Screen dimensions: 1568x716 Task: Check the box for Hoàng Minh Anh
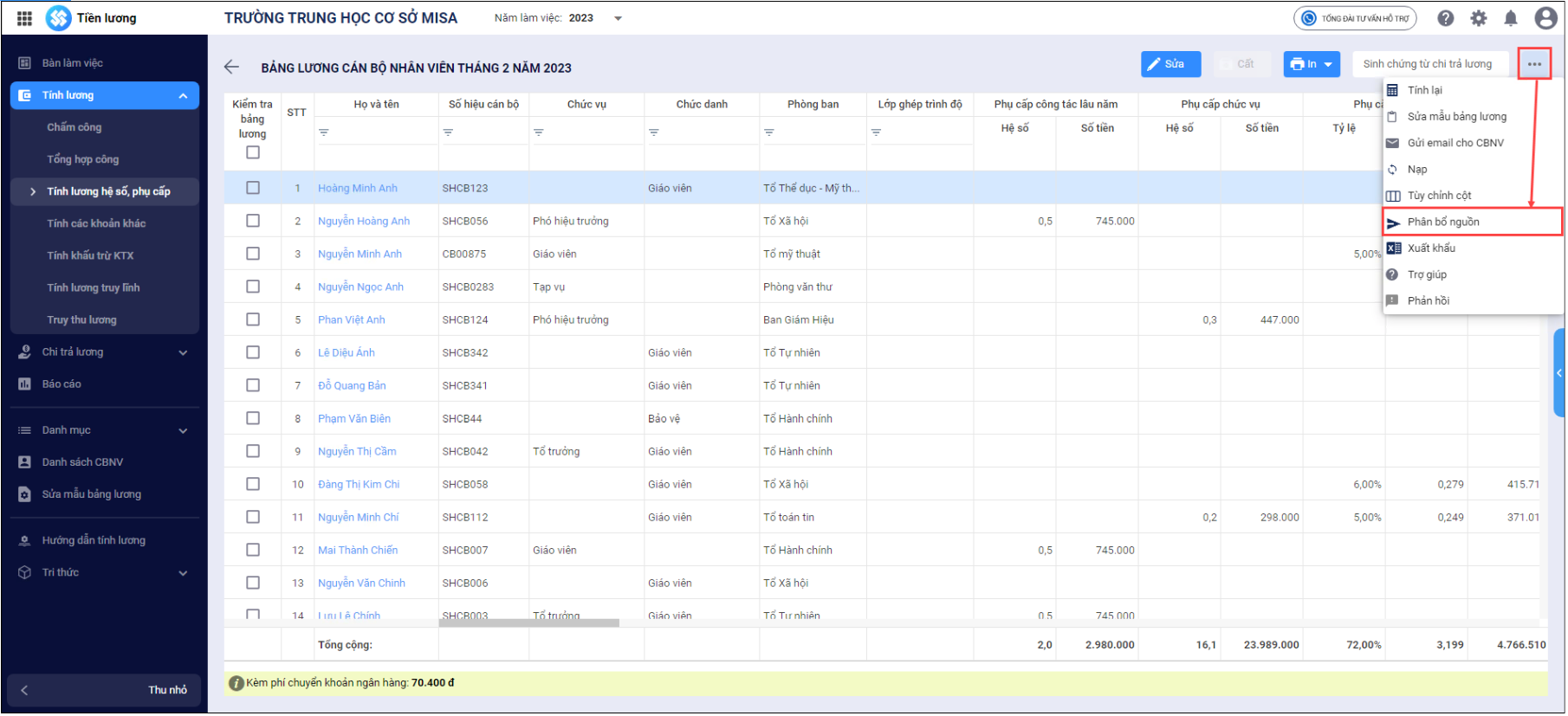(253, 188)
